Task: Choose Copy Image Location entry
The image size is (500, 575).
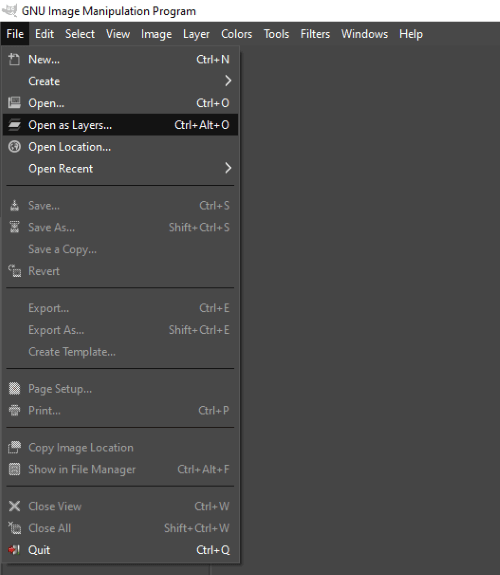Action: (x=120, y=448)
